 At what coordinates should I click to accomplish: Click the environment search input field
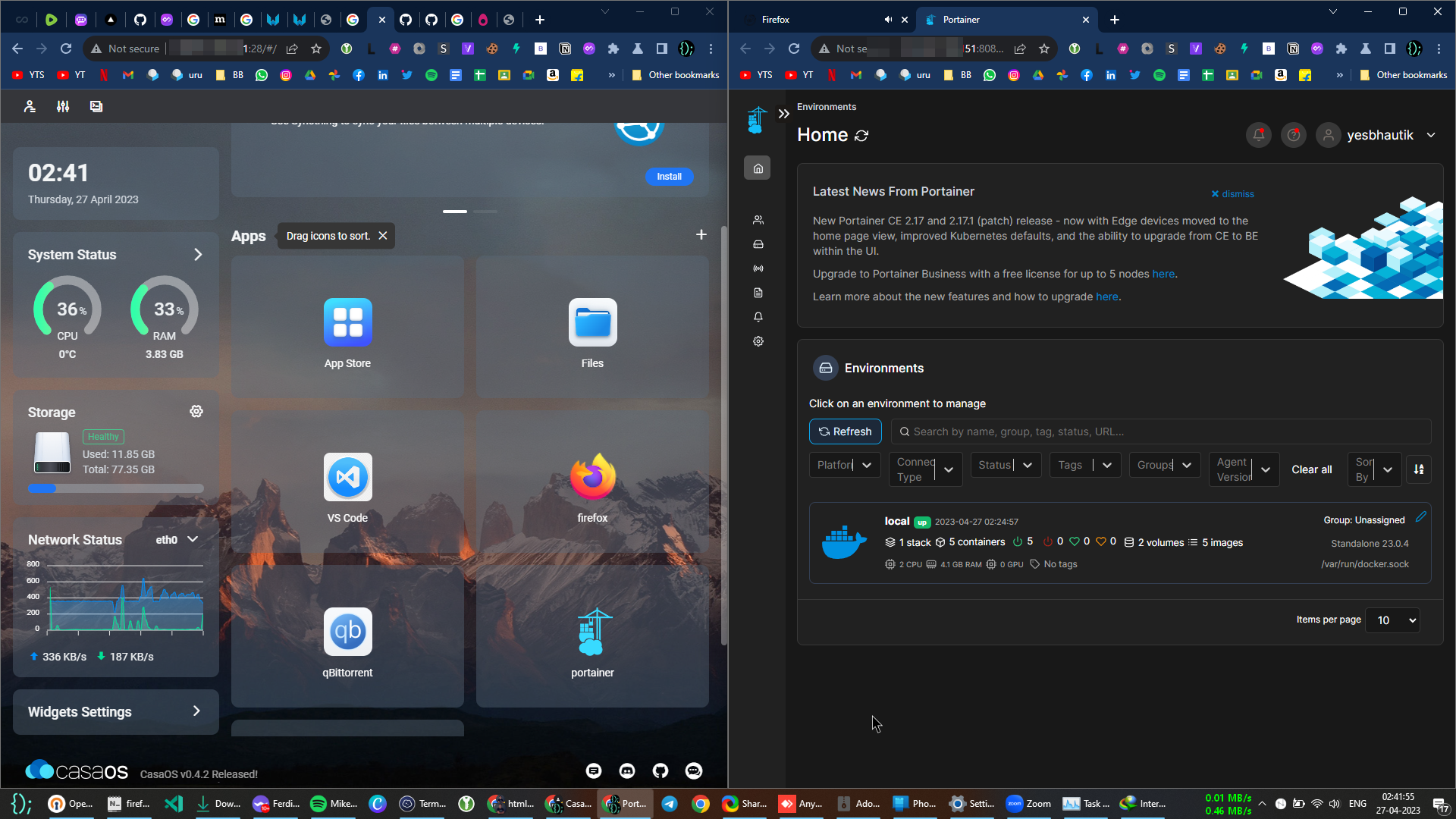click(1160, 431)
